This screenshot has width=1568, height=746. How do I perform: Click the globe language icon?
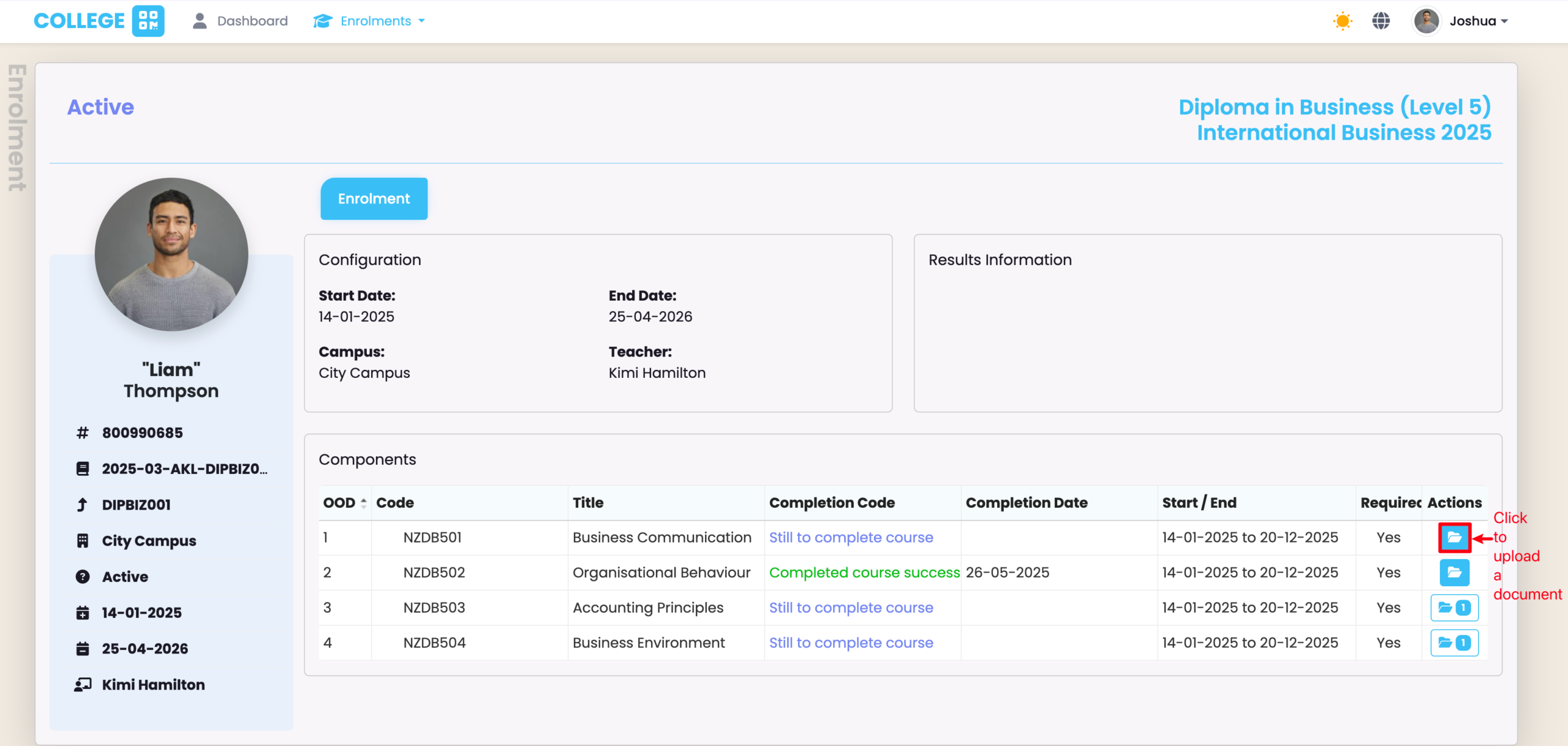(1381, 21)
